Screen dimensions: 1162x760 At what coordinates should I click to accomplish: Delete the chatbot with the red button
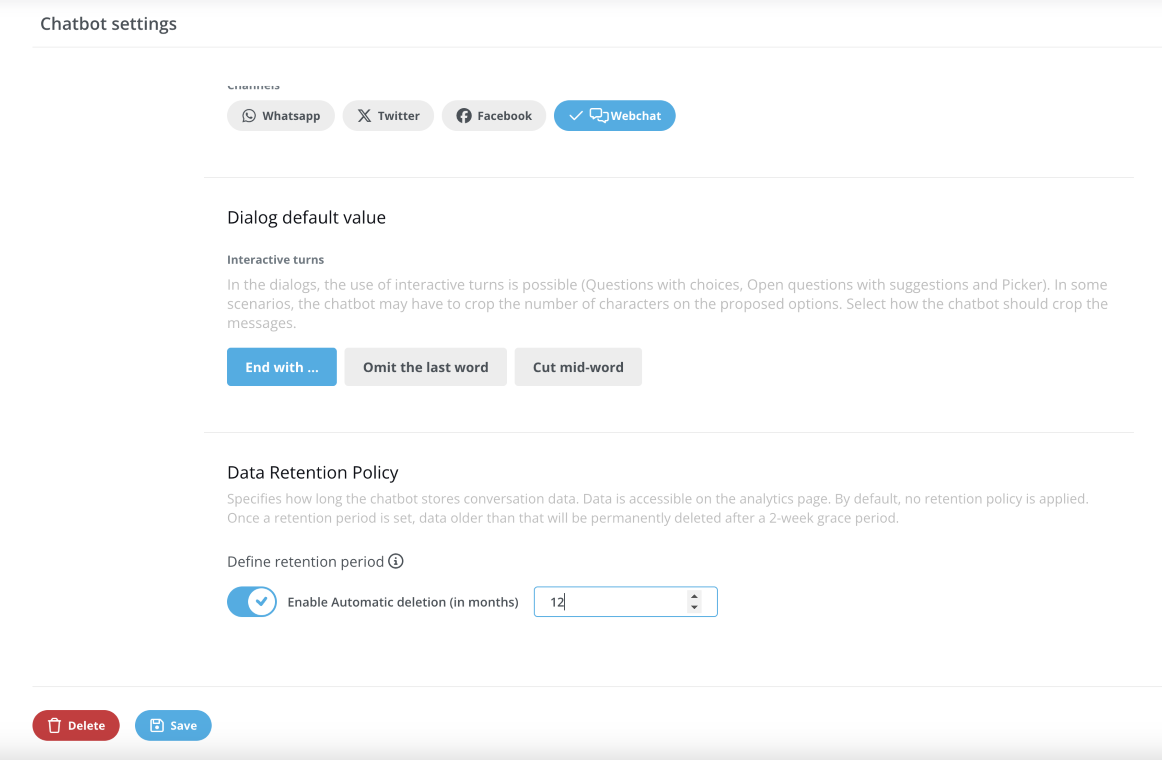tap(76, 725)
